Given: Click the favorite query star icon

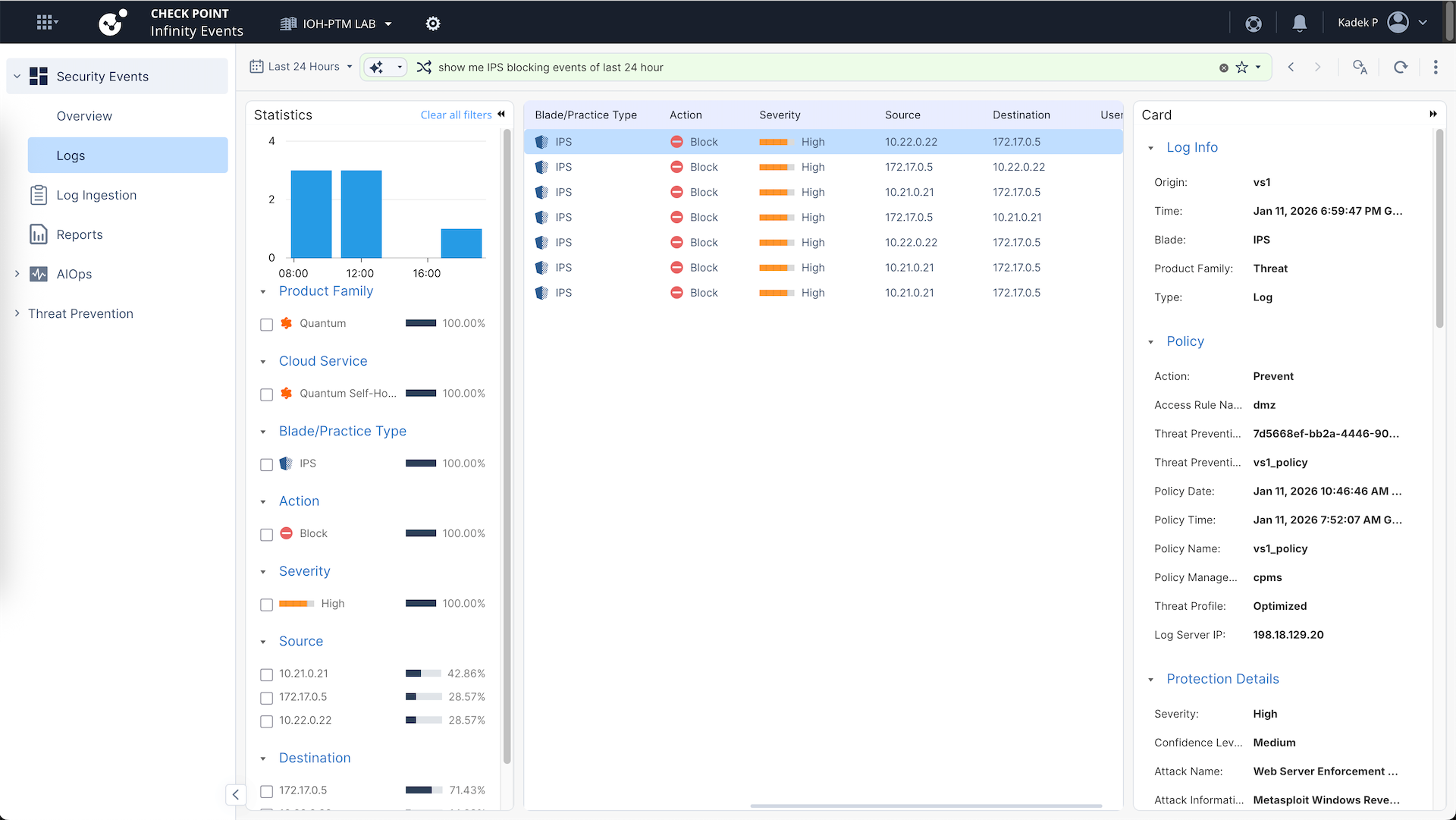Looking at the screenshot, I should pyautogui.click(x=1241, y=68).
